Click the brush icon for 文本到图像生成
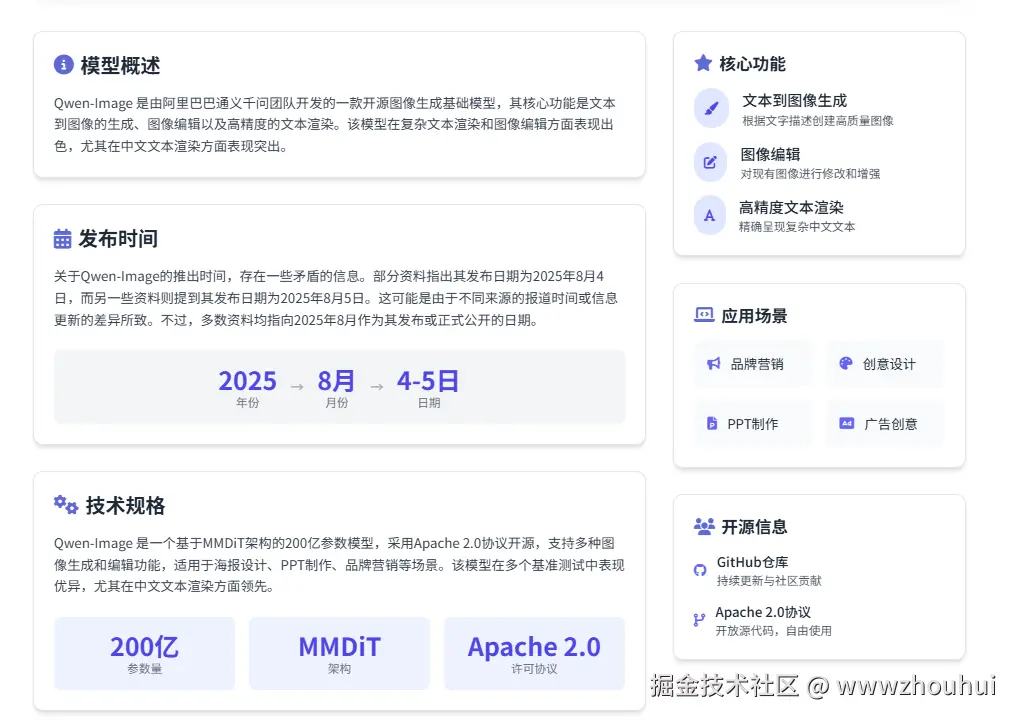The image size is (1017, 720). 712,108
